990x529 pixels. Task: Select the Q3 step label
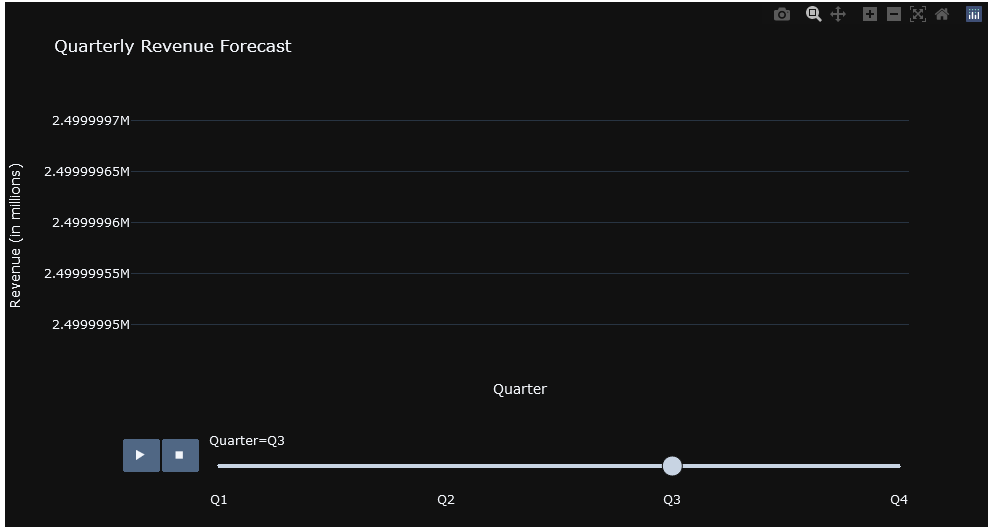click(672, 500)
